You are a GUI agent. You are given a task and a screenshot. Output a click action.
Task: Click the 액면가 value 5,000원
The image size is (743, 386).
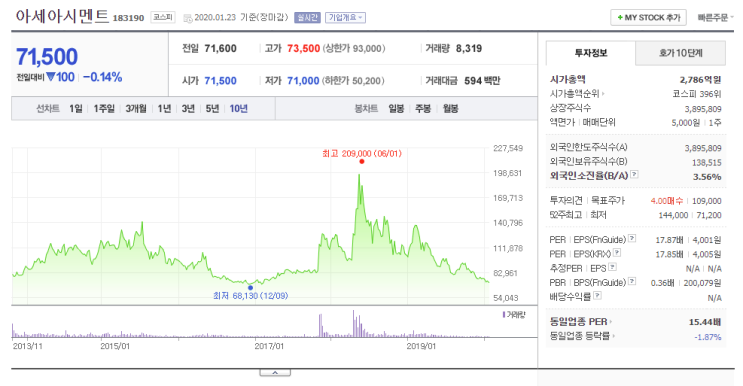pyautogui.click(x=685, y=123)
